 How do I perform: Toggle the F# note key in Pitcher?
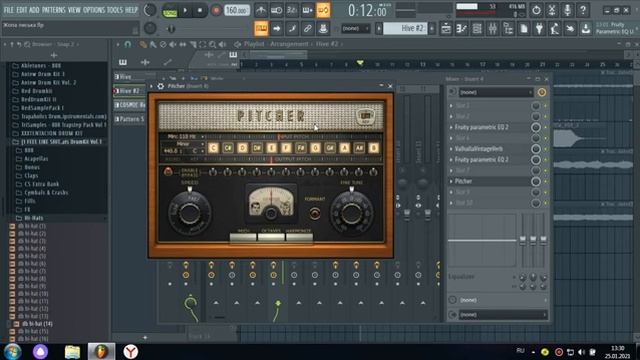pos(301,148)
